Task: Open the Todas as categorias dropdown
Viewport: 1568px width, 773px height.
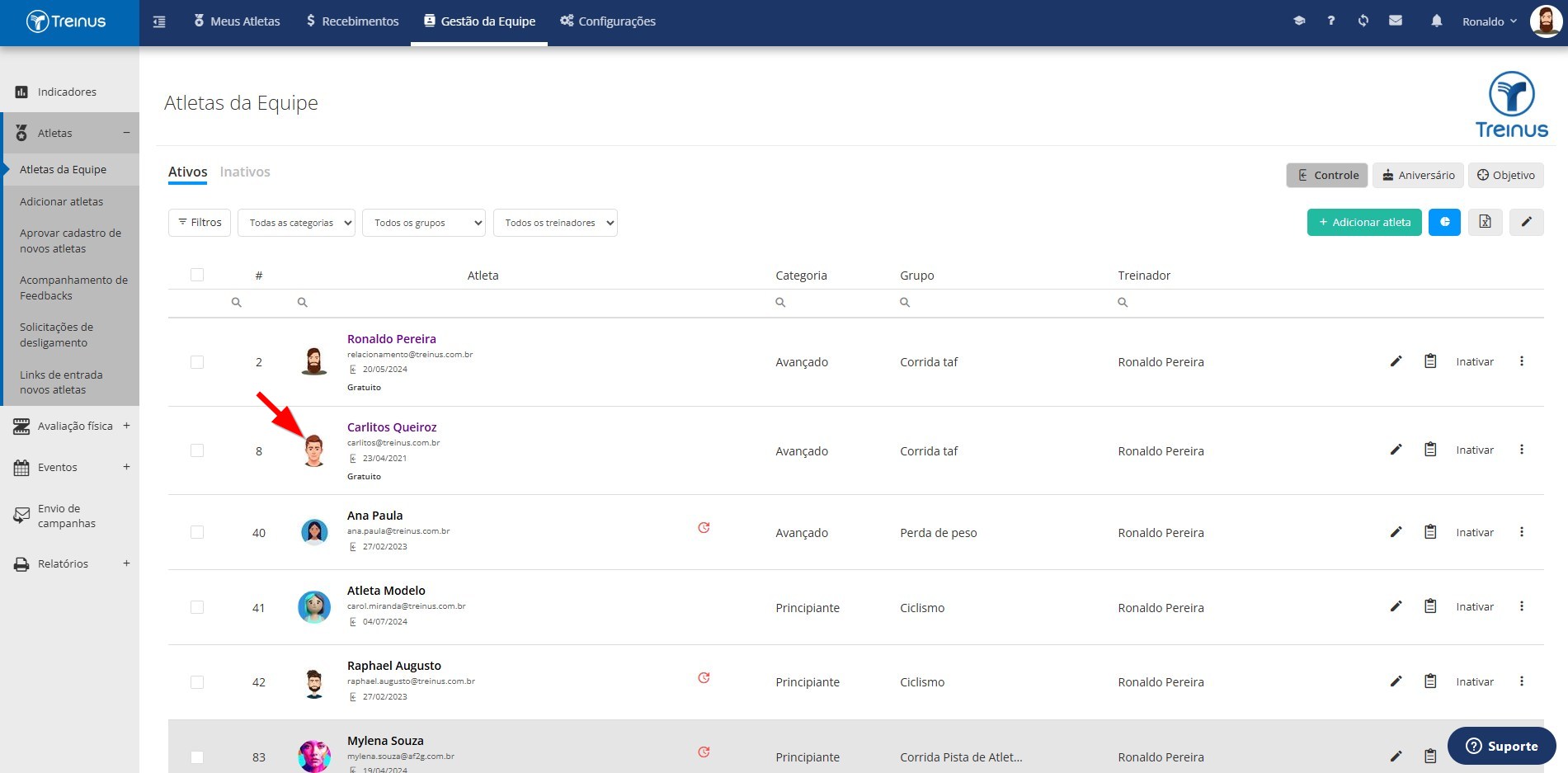Action: coord(296,223)
